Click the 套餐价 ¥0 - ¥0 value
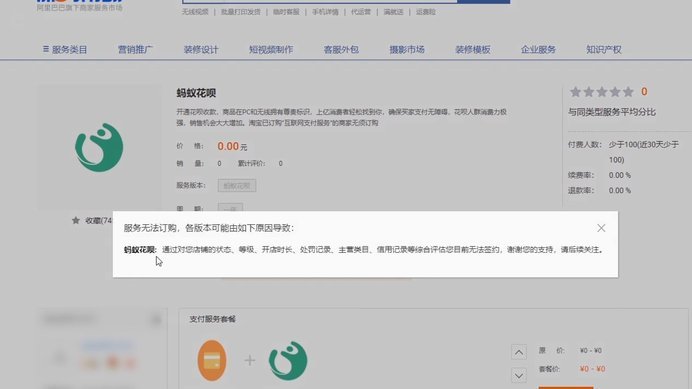Screen dimensions: 692x389 click(x=592, y=369)
